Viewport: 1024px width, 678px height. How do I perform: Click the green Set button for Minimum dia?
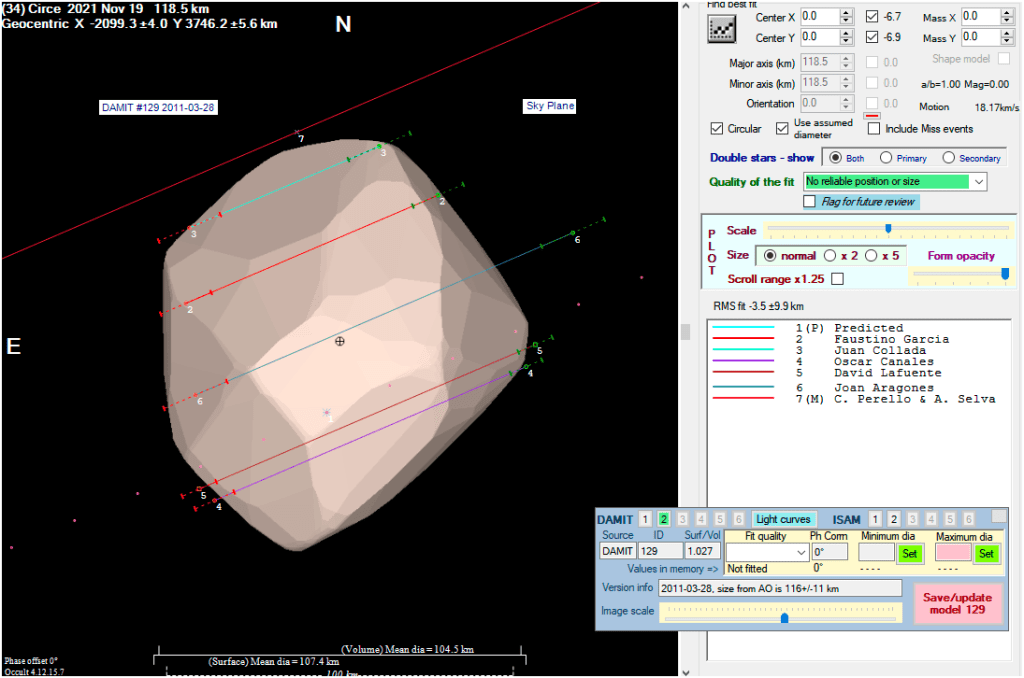[x=909, y=553]
